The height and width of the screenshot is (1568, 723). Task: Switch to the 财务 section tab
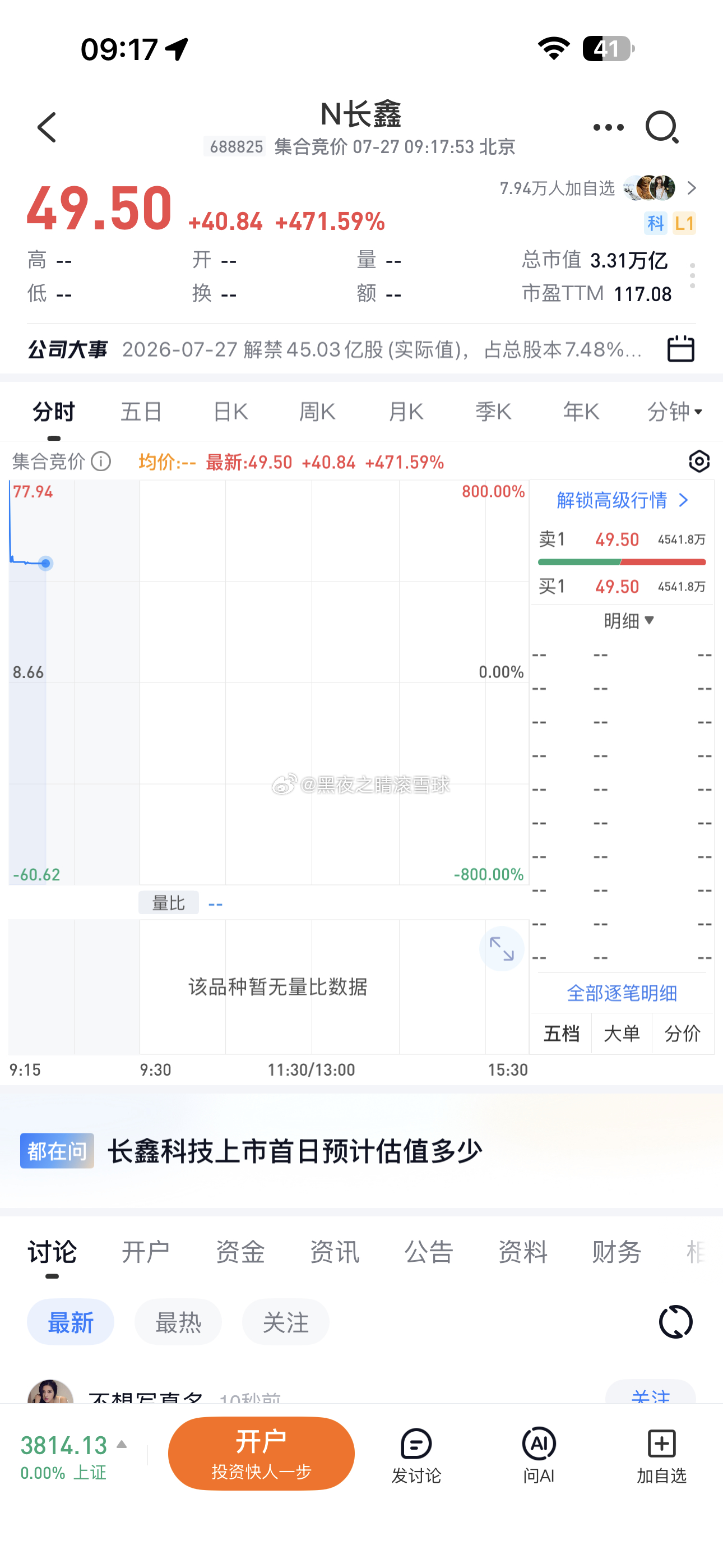pos(617,1253)
